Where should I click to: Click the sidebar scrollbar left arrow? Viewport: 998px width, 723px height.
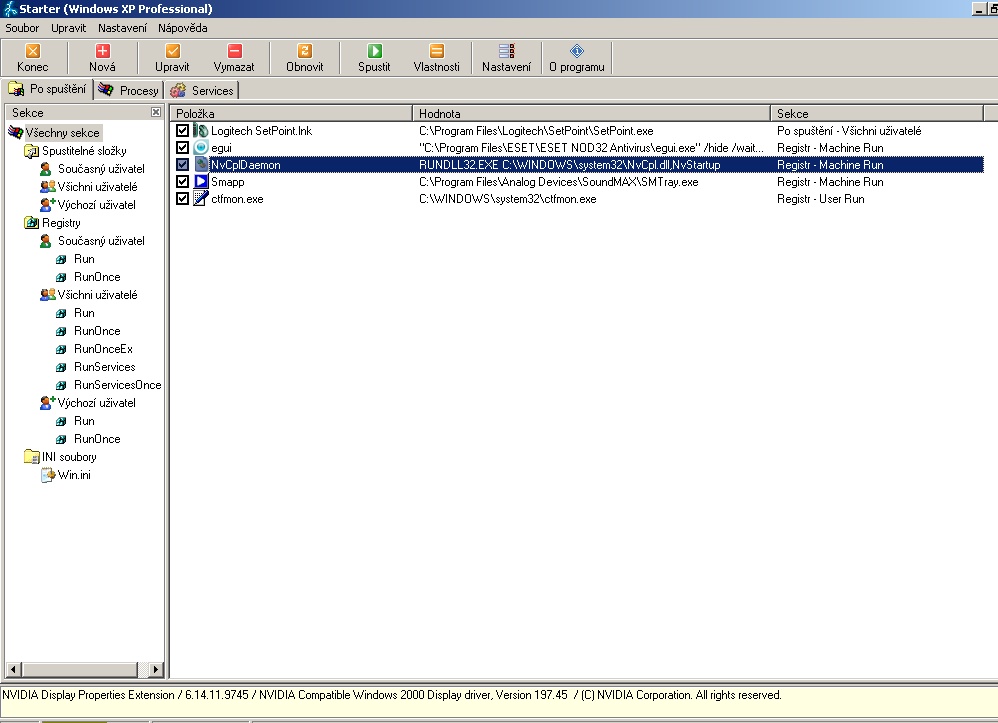13,670
